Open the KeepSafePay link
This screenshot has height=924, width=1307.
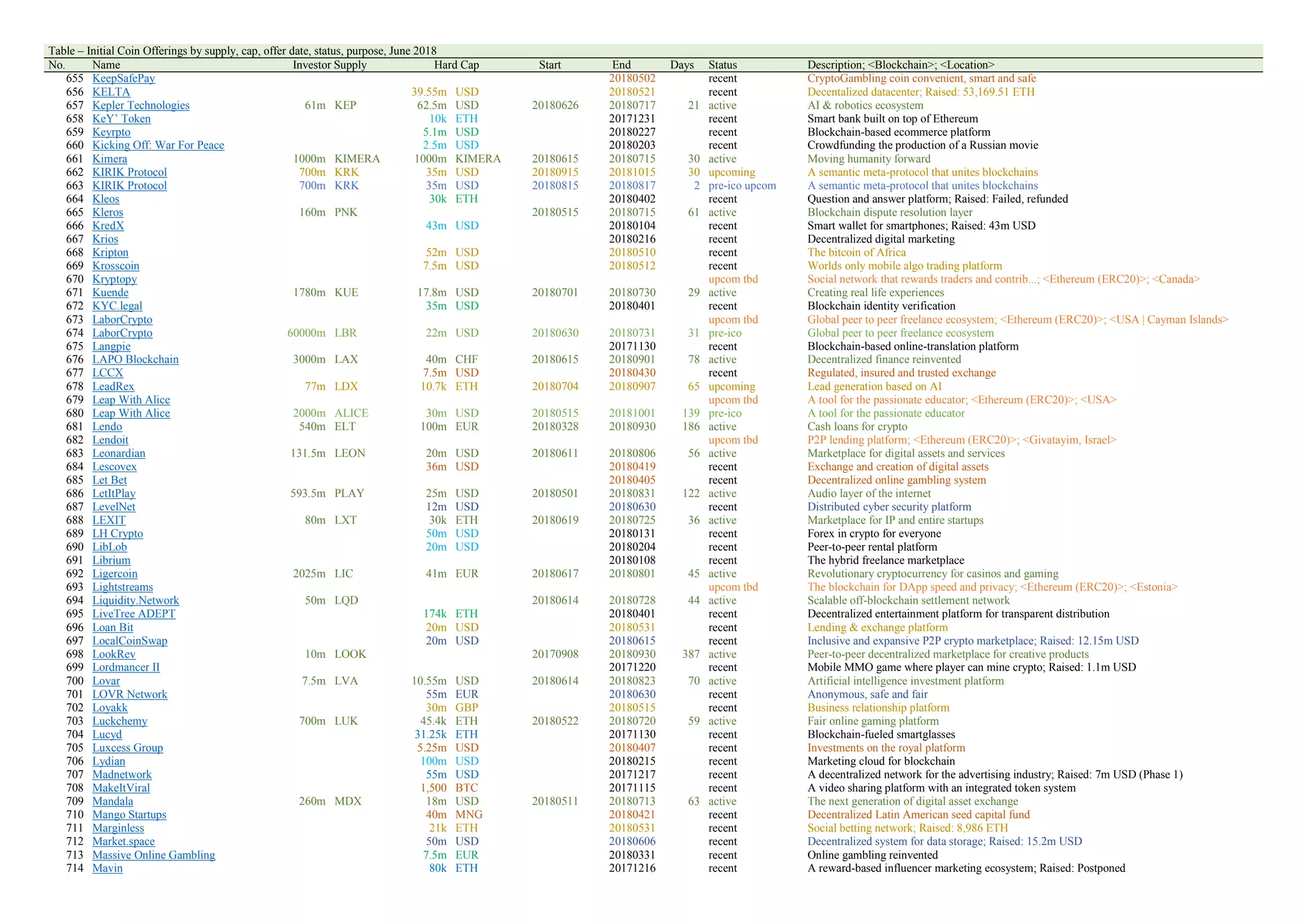pos(123,78)
